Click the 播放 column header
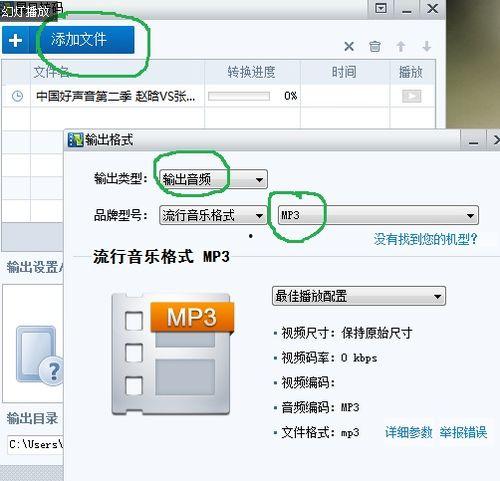Image resolution: width=500 pixels, height=481 pixels. click(x=411, y=72)
